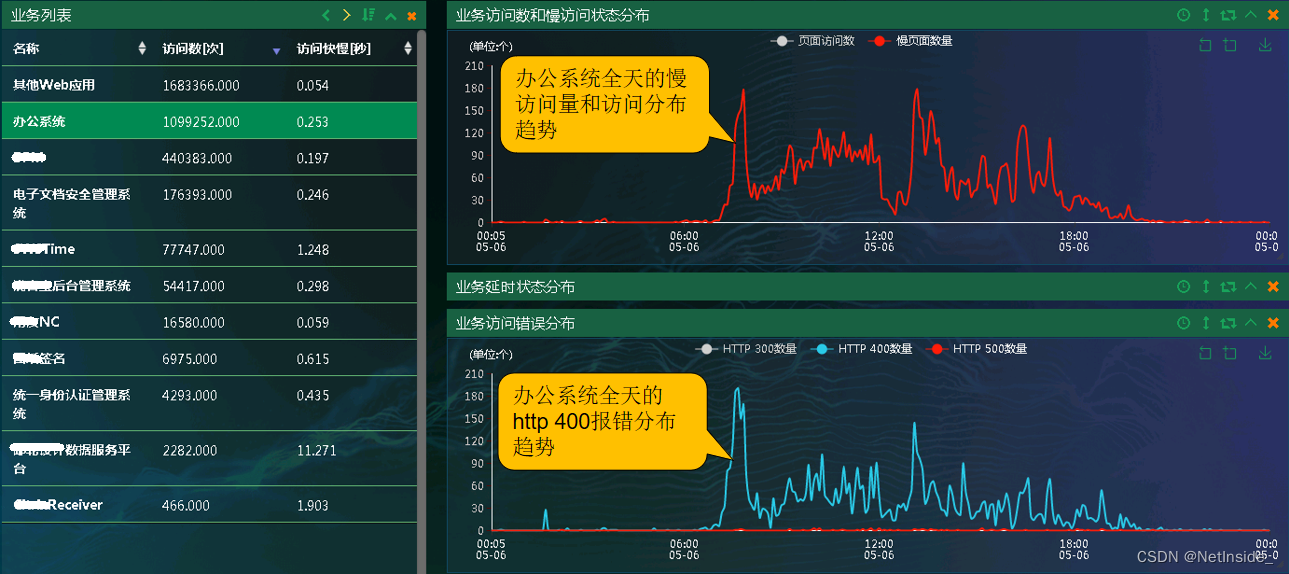Select the row ending with 数据服务平台
Image resolution: width=1289 pixels, height=574 pixels.
pyautogui.click(x=209, y=459)
